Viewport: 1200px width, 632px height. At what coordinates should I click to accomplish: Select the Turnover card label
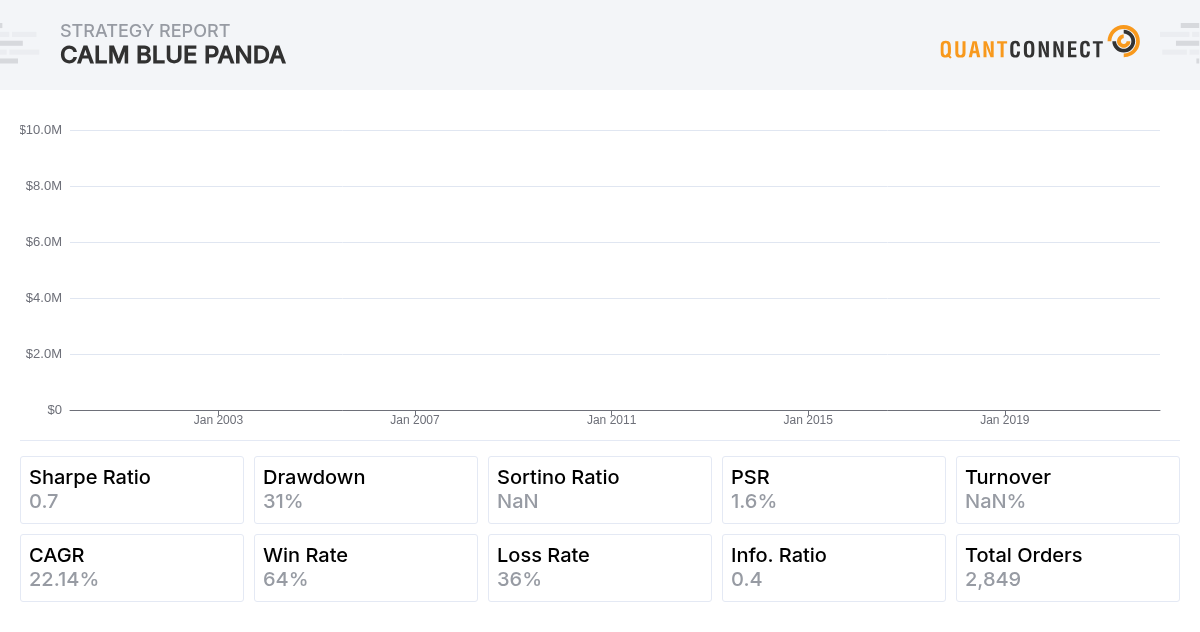click(x=1008, y=478)
